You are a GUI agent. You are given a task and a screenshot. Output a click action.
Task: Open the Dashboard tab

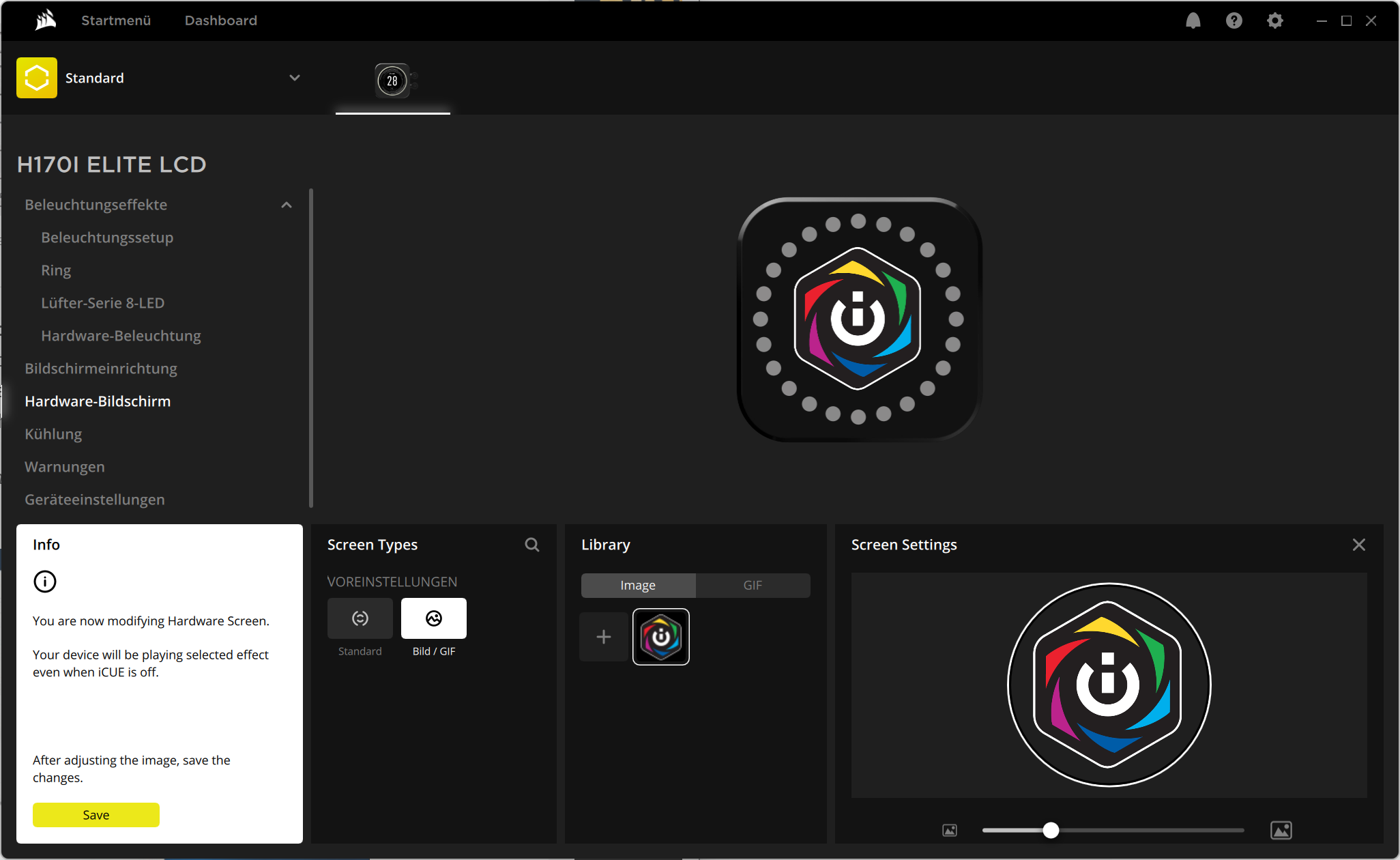coord(221,20)
